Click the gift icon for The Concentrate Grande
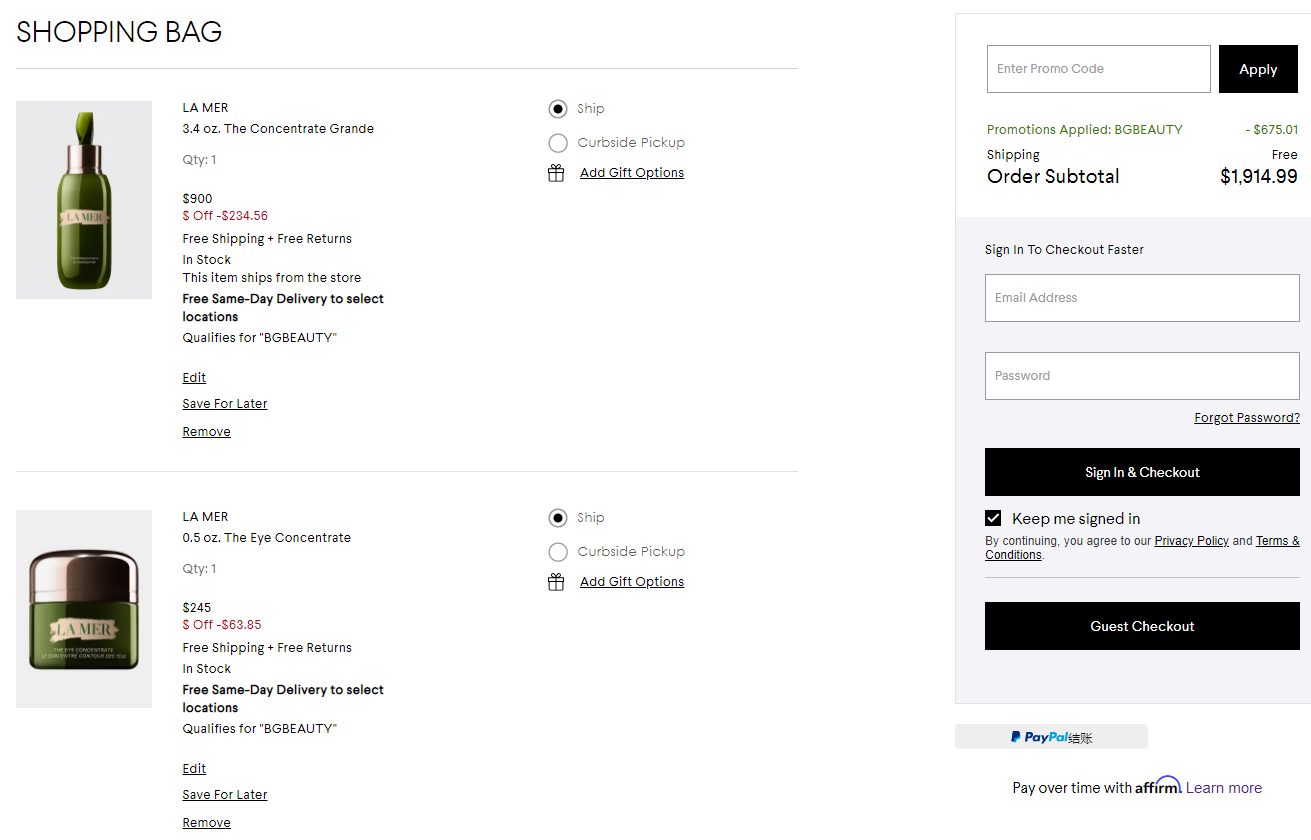 (x=556, y=173)
